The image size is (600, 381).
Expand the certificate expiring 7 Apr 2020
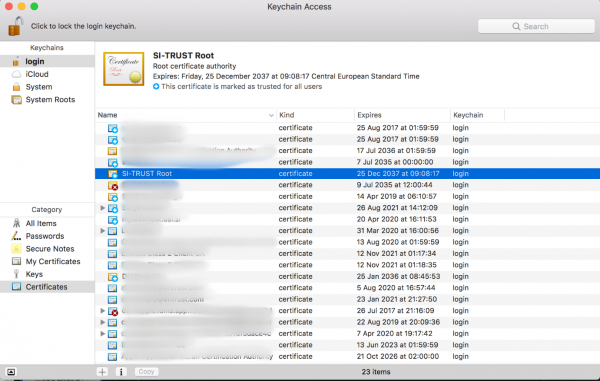tap(102, 334)
